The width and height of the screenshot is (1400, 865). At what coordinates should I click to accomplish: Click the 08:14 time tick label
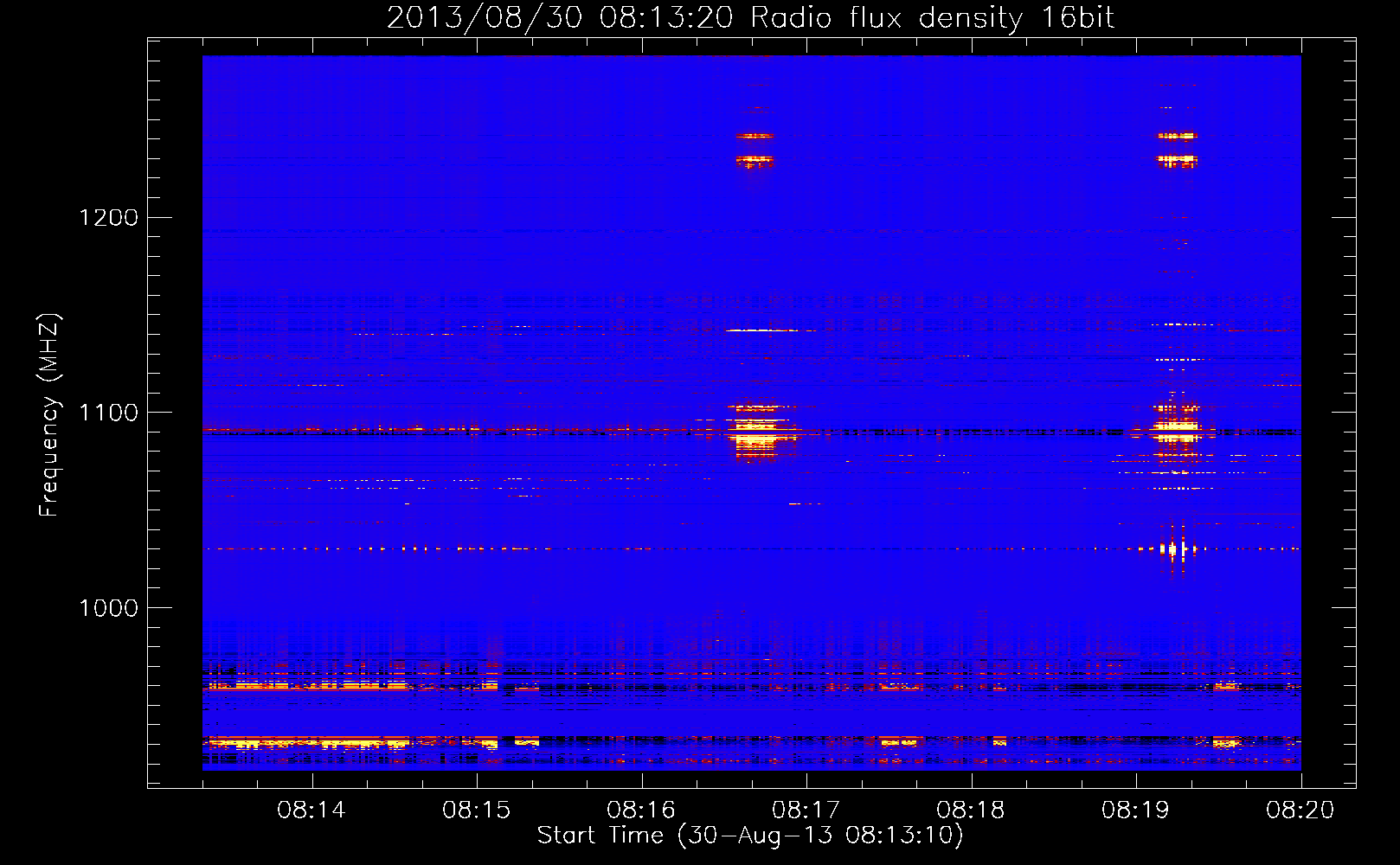point(311,811)
